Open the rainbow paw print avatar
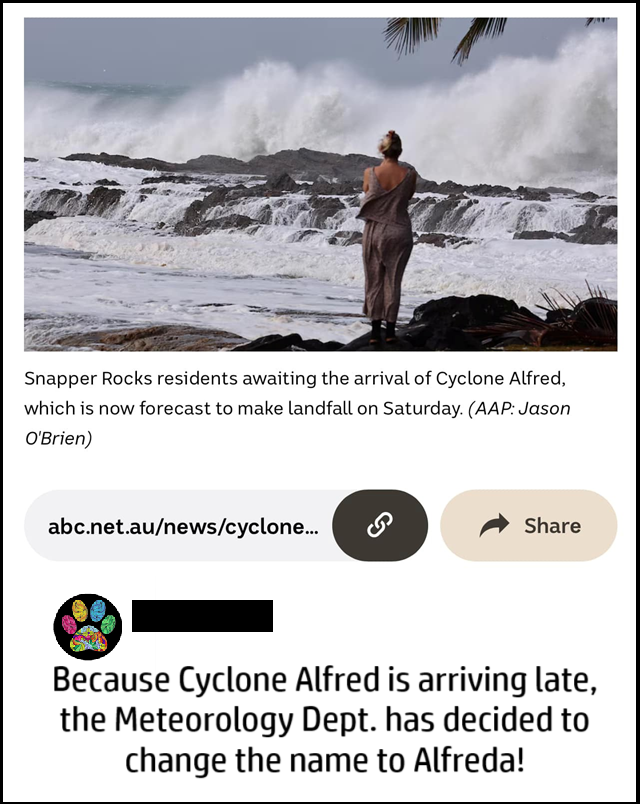 click(88, 627)
